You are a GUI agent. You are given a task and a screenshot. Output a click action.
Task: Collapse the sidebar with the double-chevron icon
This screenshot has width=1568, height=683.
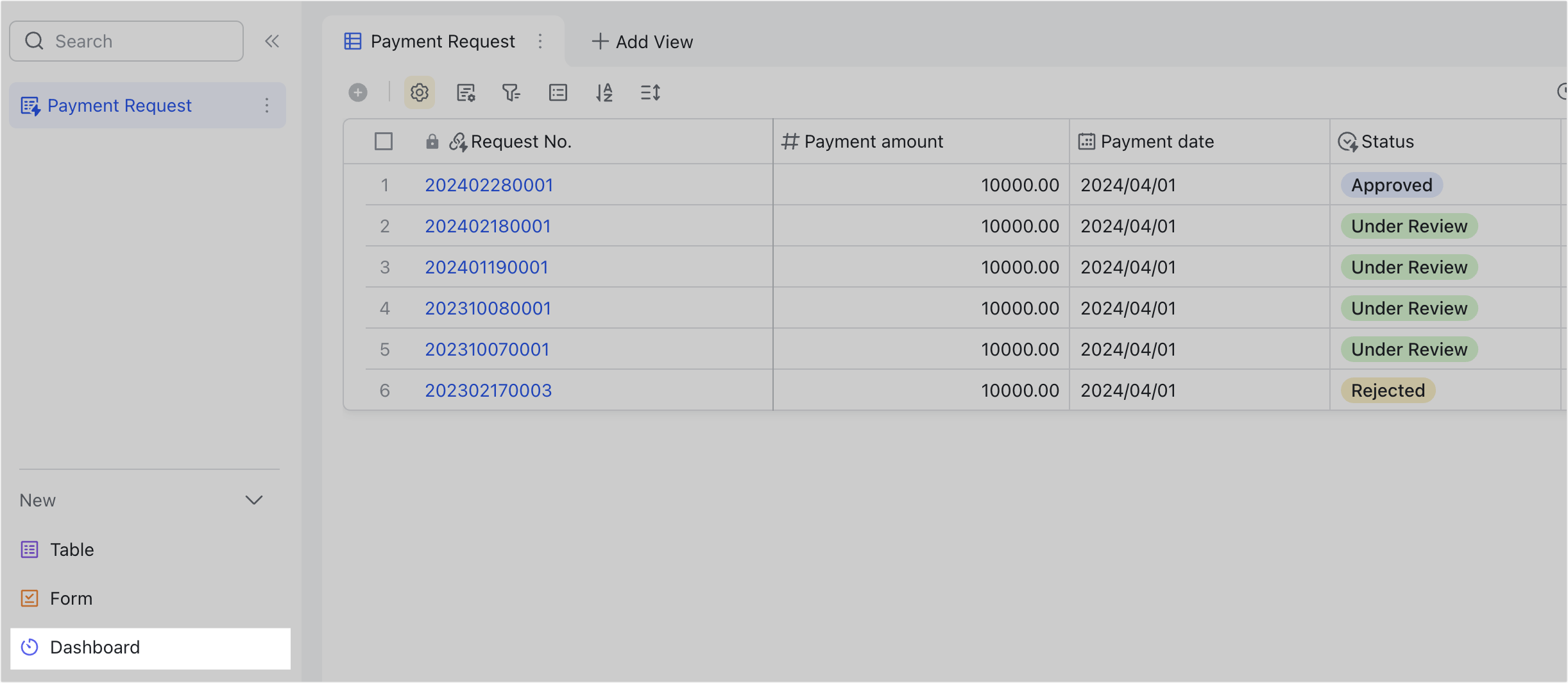[272, 41]
